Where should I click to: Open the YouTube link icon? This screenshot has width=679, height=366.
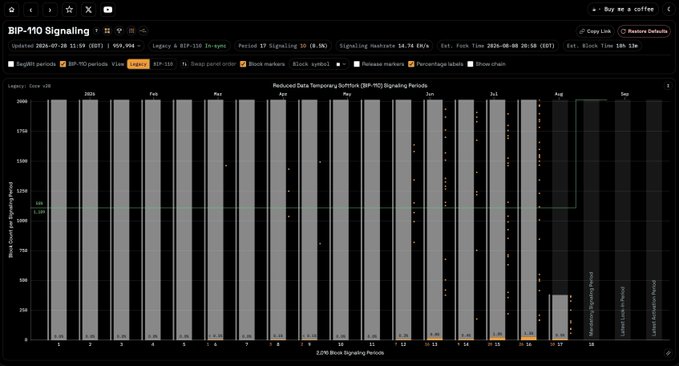click(x=108, y=10)
